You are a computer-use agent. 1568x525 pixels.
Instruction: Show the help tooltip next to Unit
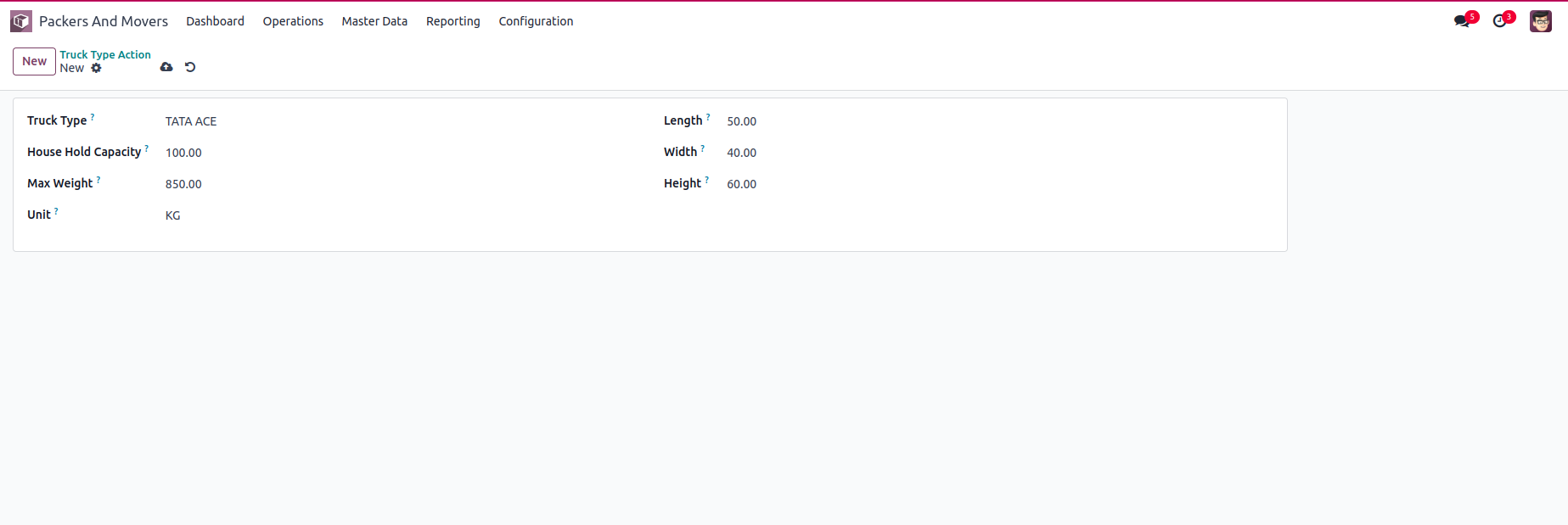click(x=56, y=211)
